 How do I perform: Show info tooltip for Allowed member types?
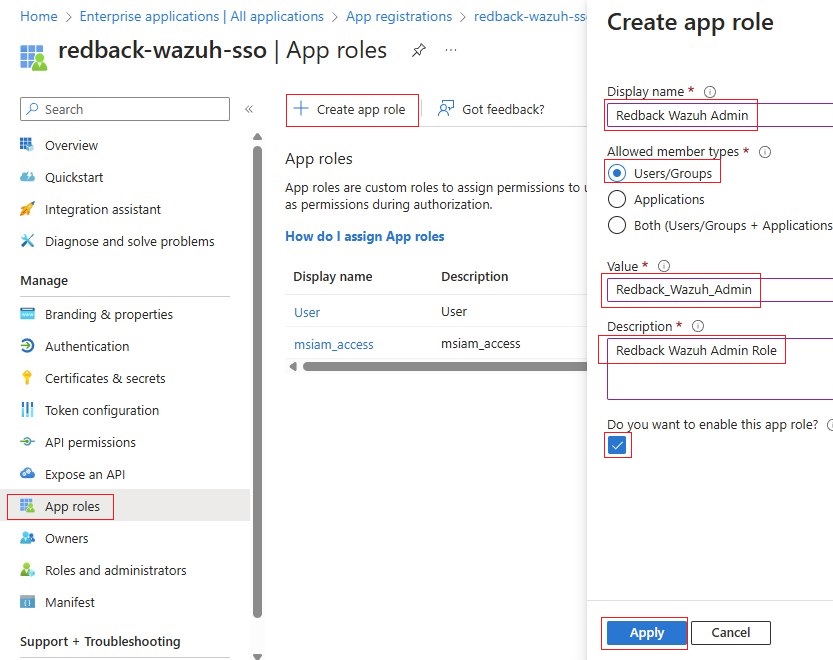[765, 152]
